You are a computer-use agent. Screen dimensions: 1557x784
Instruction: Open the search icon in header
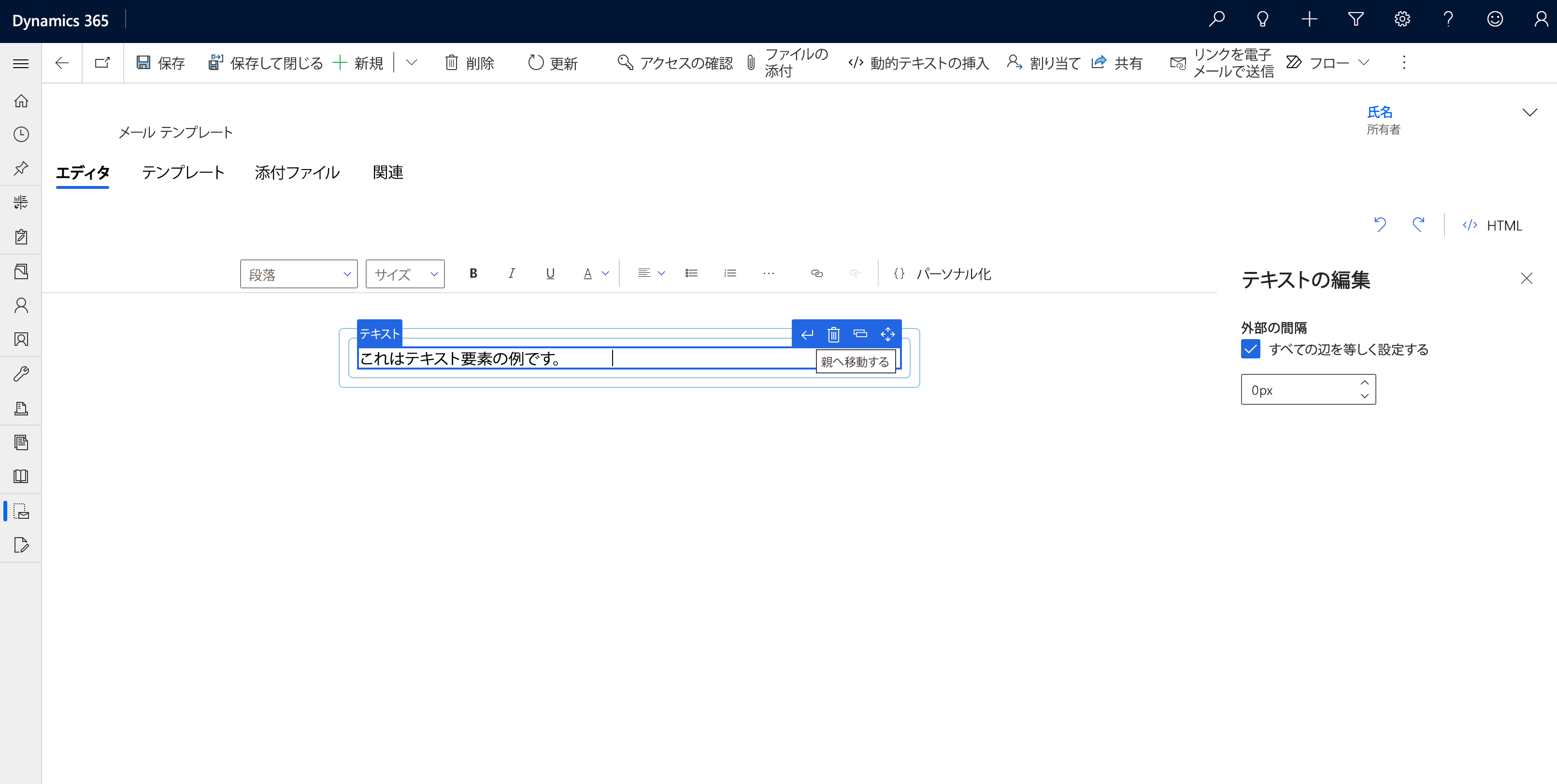(x=1216, y=19)
